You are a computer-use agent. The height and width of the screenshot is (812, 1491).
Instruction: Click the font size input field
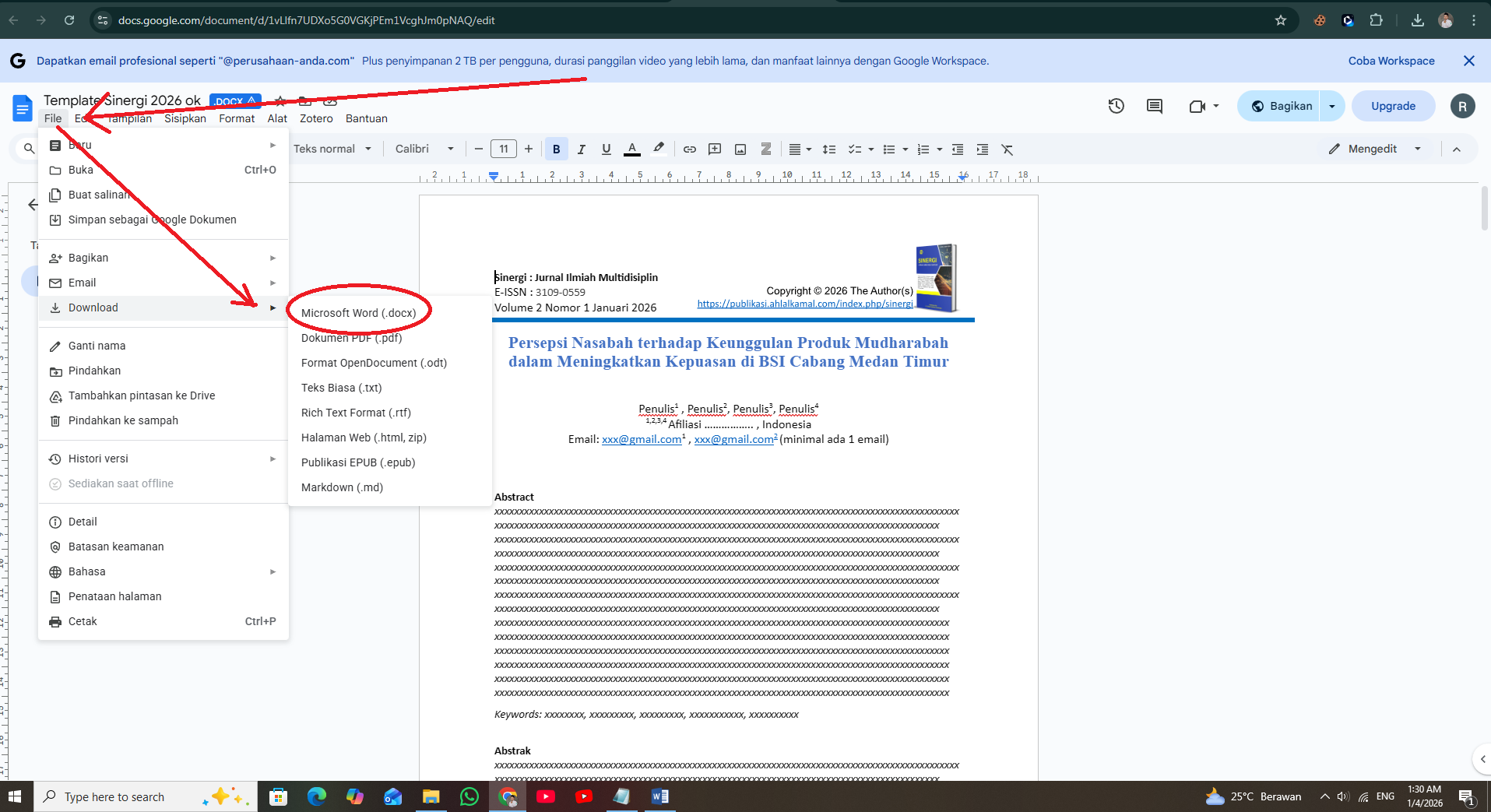[x=504, y=149]
